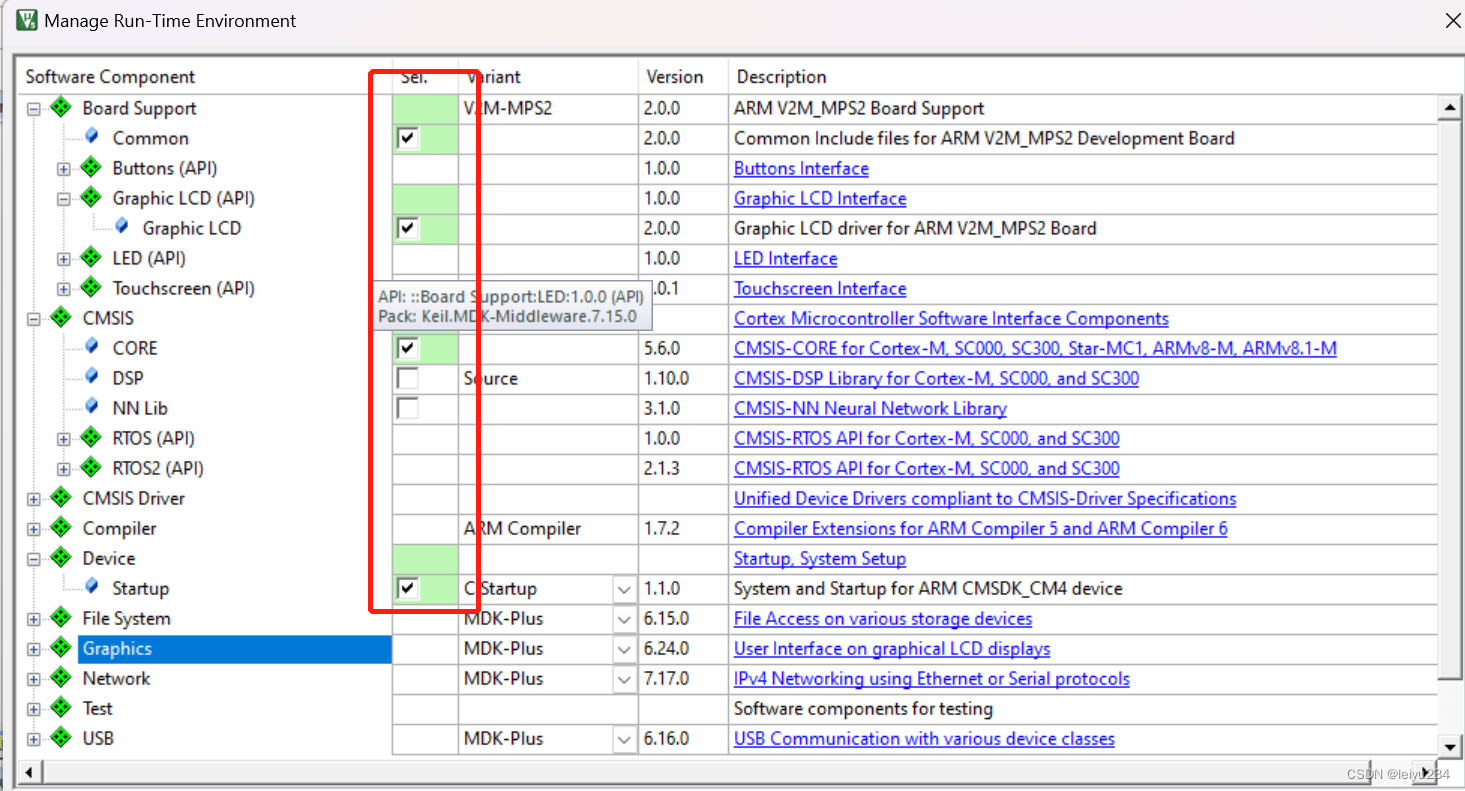The width and height of the screenshot is (1465, 791).
Task: Select the Network software component row
Action: tap(117, 678)
